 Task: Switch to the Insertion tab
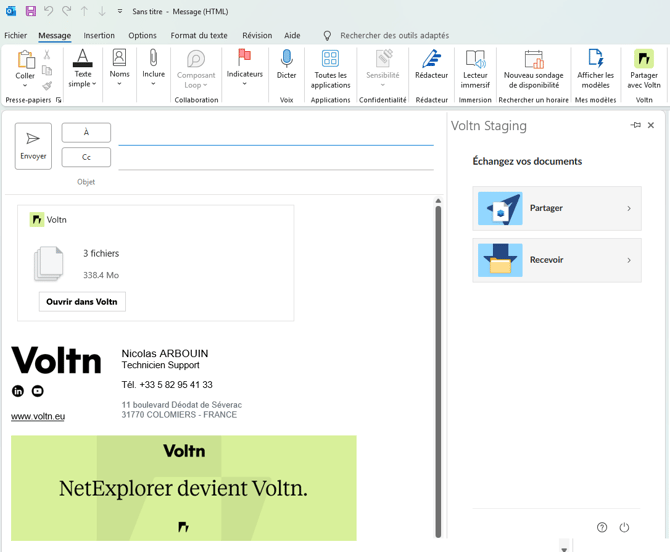(x=99, y=35)
